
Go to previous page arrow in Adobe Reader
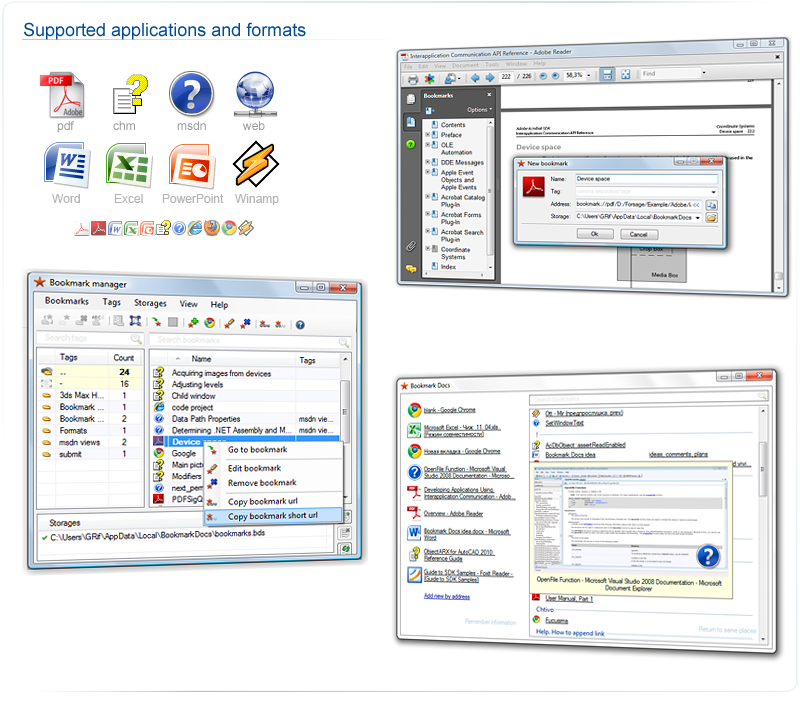(475, 78)
